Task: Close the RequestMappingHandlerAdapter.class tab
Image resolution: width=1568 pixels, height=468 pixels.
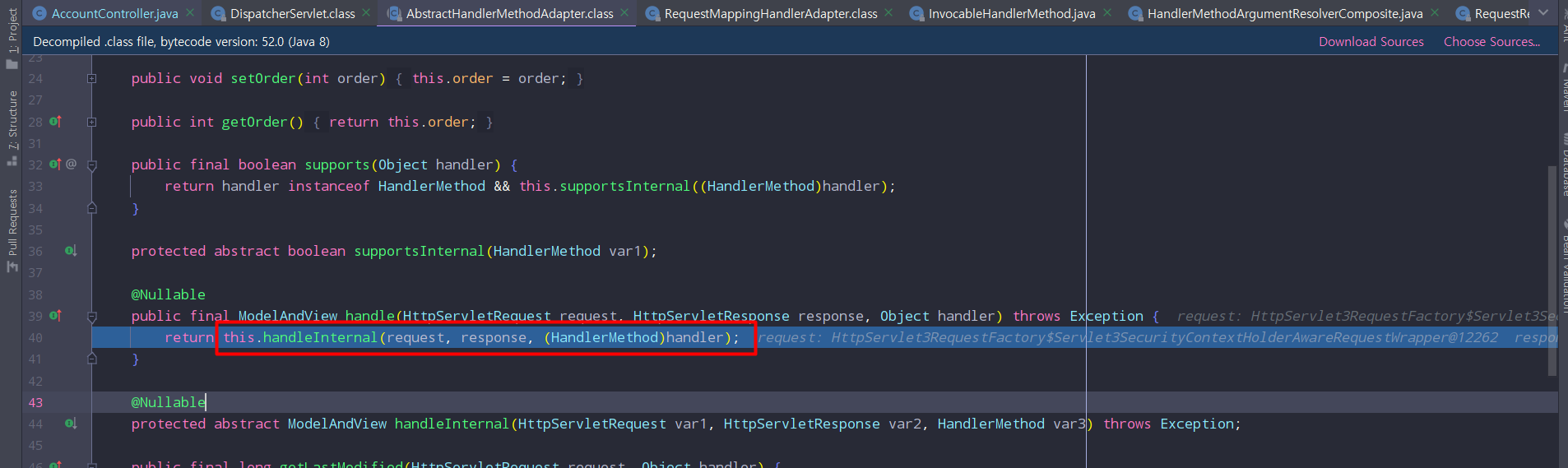Action: pos(888,12)
